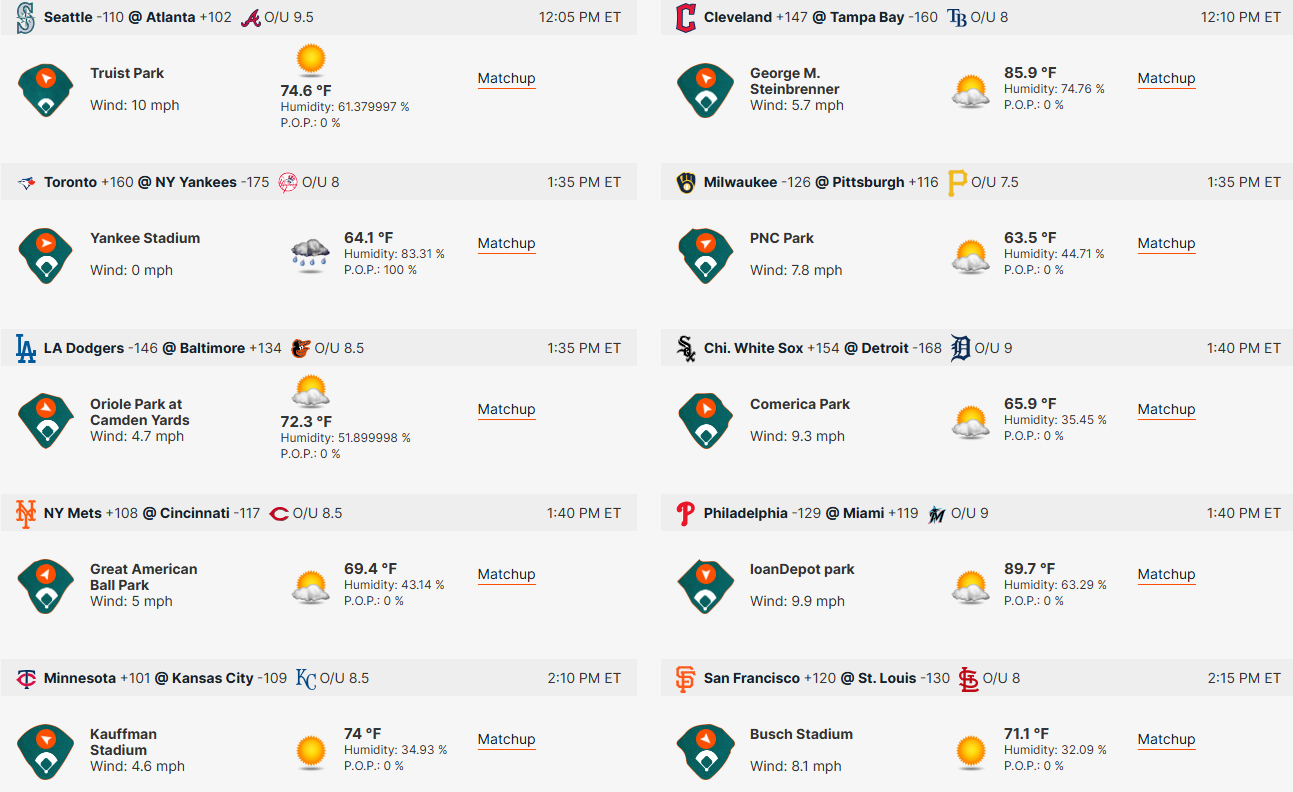Click the Seattle Mariners team logo
The height and width of the screenshot is (792, 1293).
coord(26,17)
